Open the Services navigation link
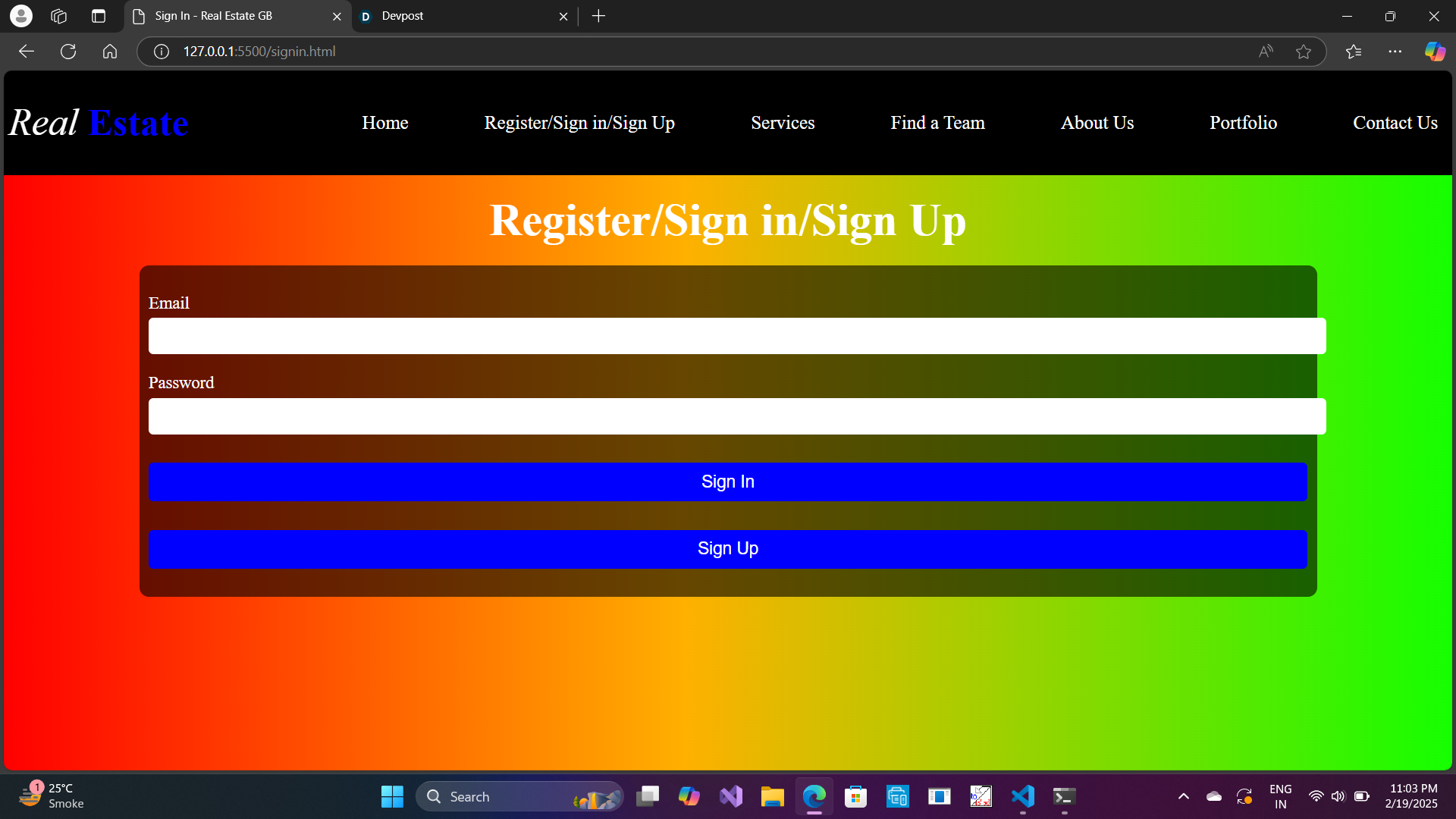 point(783,123)
